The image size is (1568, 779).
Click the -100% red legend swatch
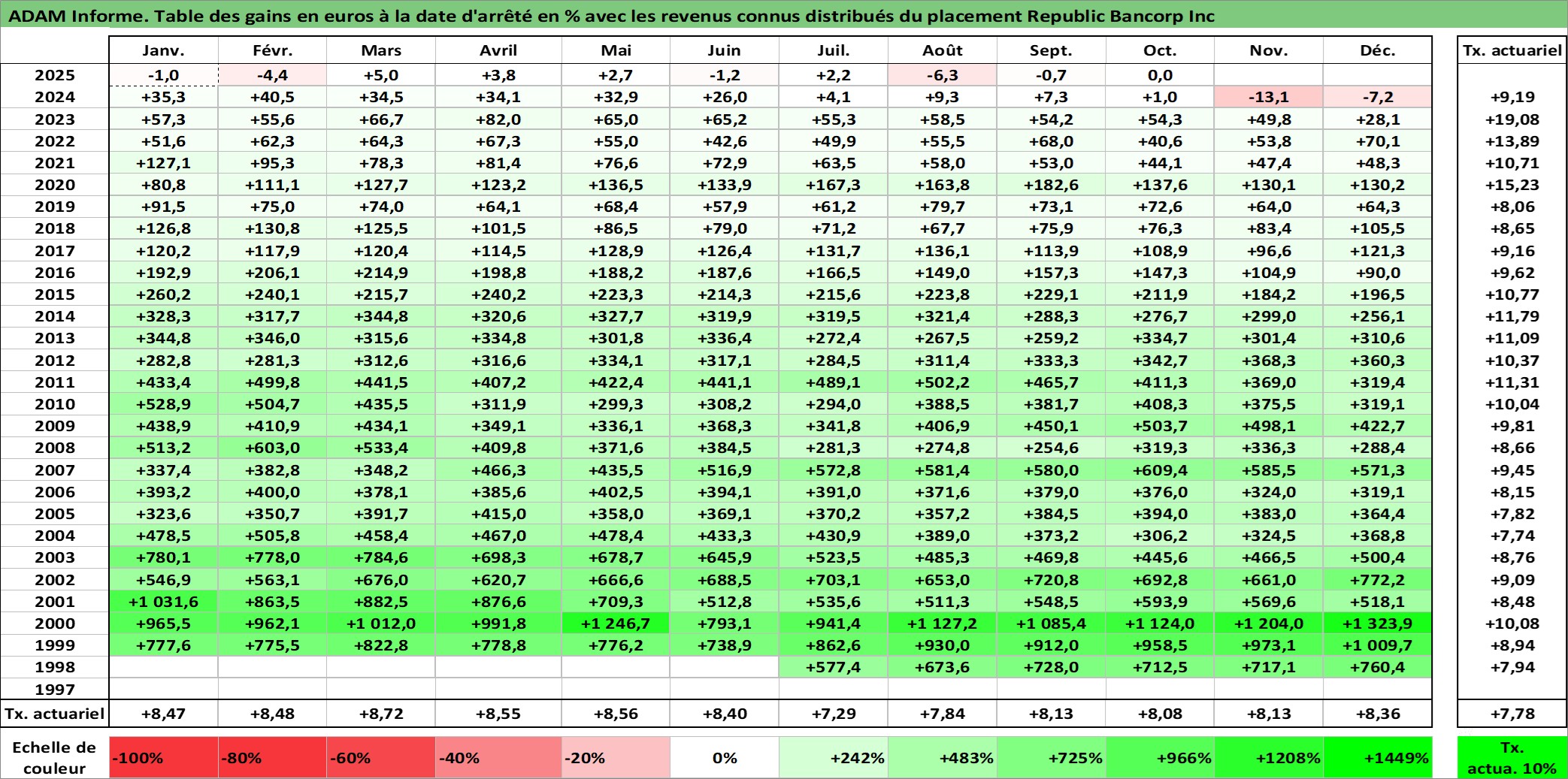click(x=163, y=757)
